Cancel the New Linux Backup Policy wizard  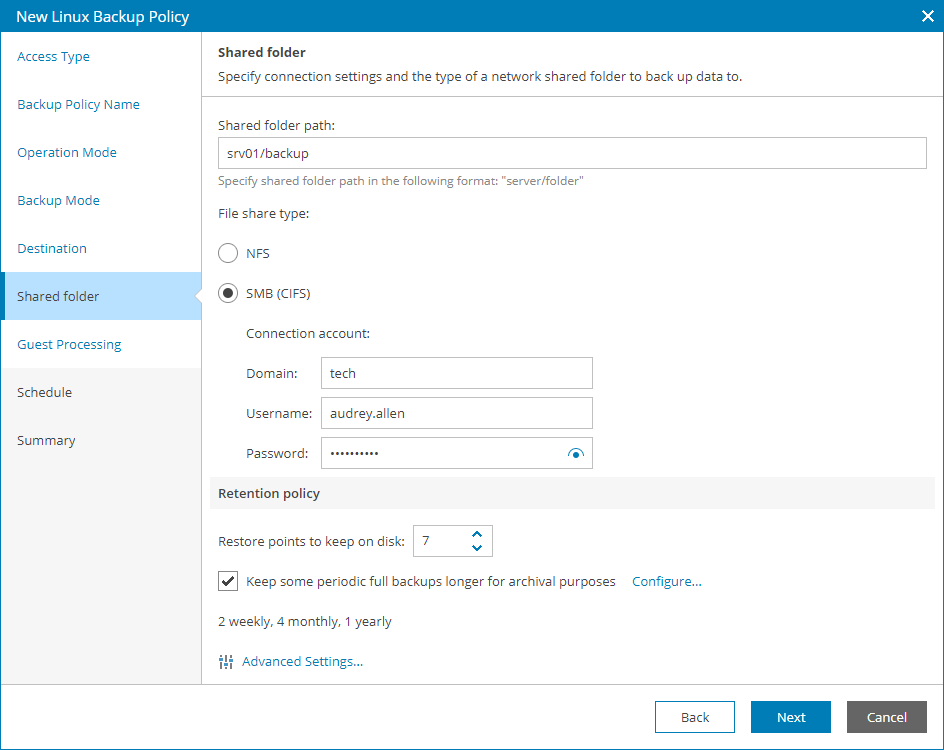click(x=886, y=717)
